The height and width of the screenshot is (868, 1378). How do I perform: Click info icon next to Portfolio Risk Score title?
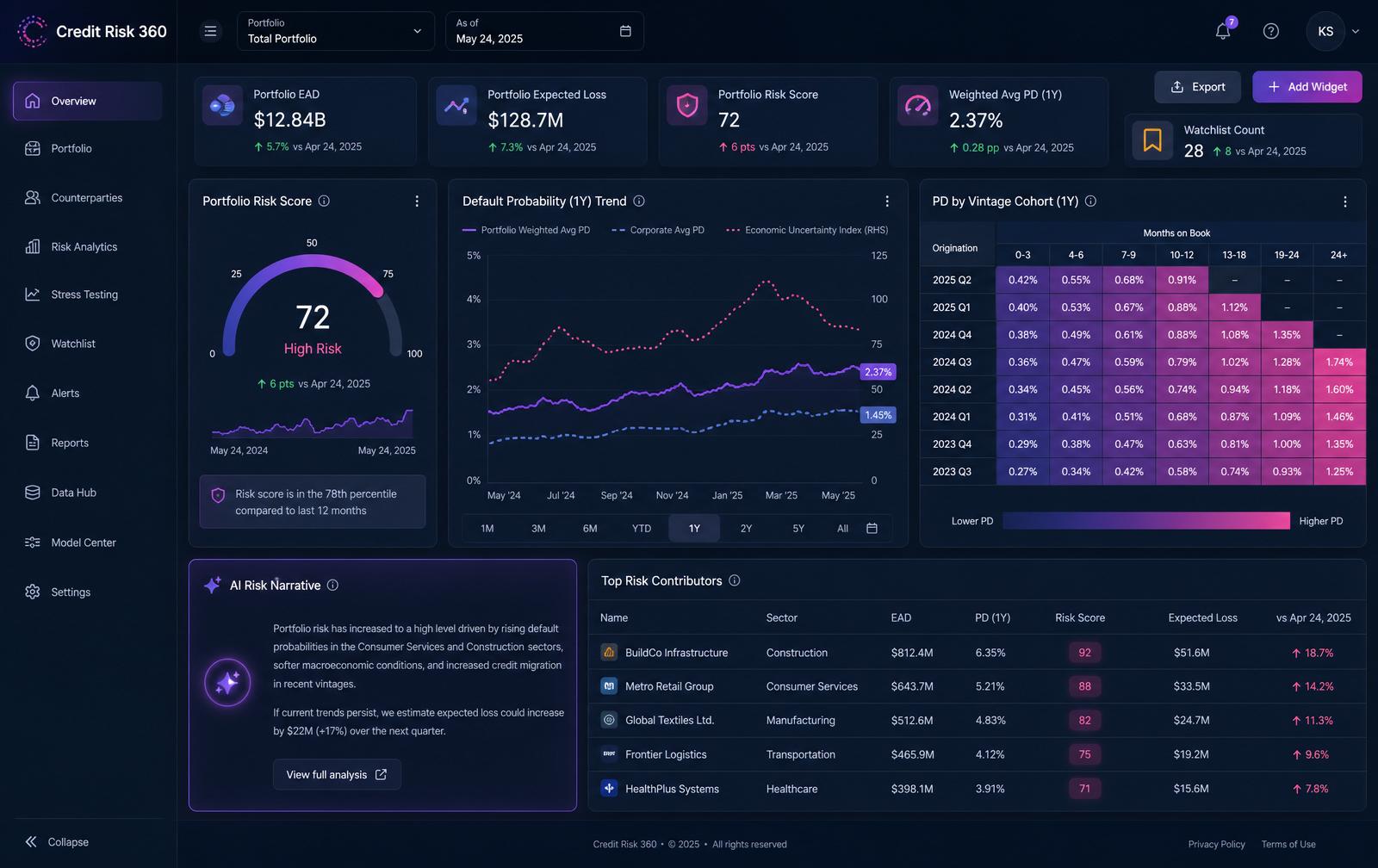point(324,201)
